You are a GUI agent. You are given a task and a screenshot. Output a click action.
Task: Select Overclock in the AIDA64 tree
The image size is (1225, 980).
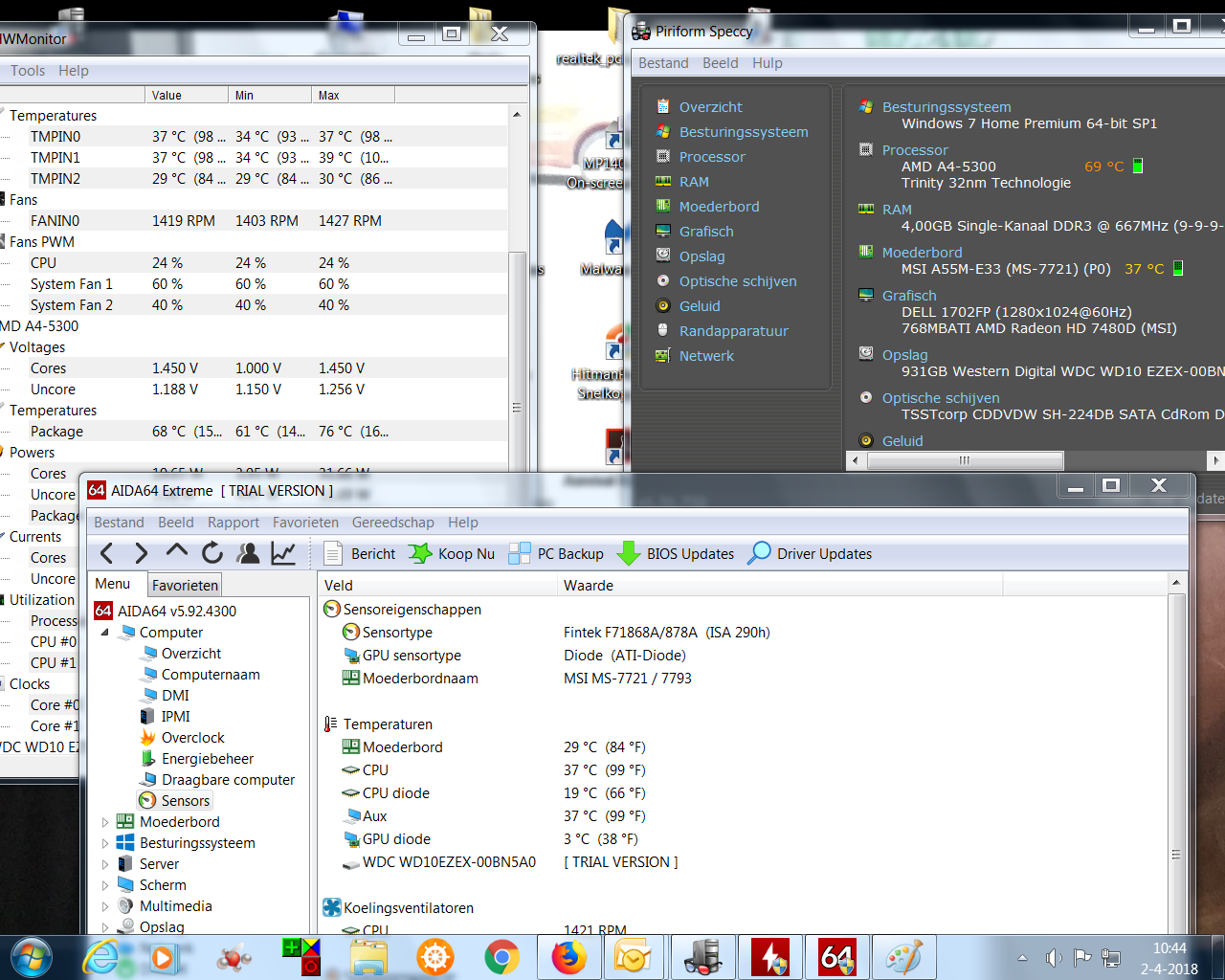click(192, 738)
